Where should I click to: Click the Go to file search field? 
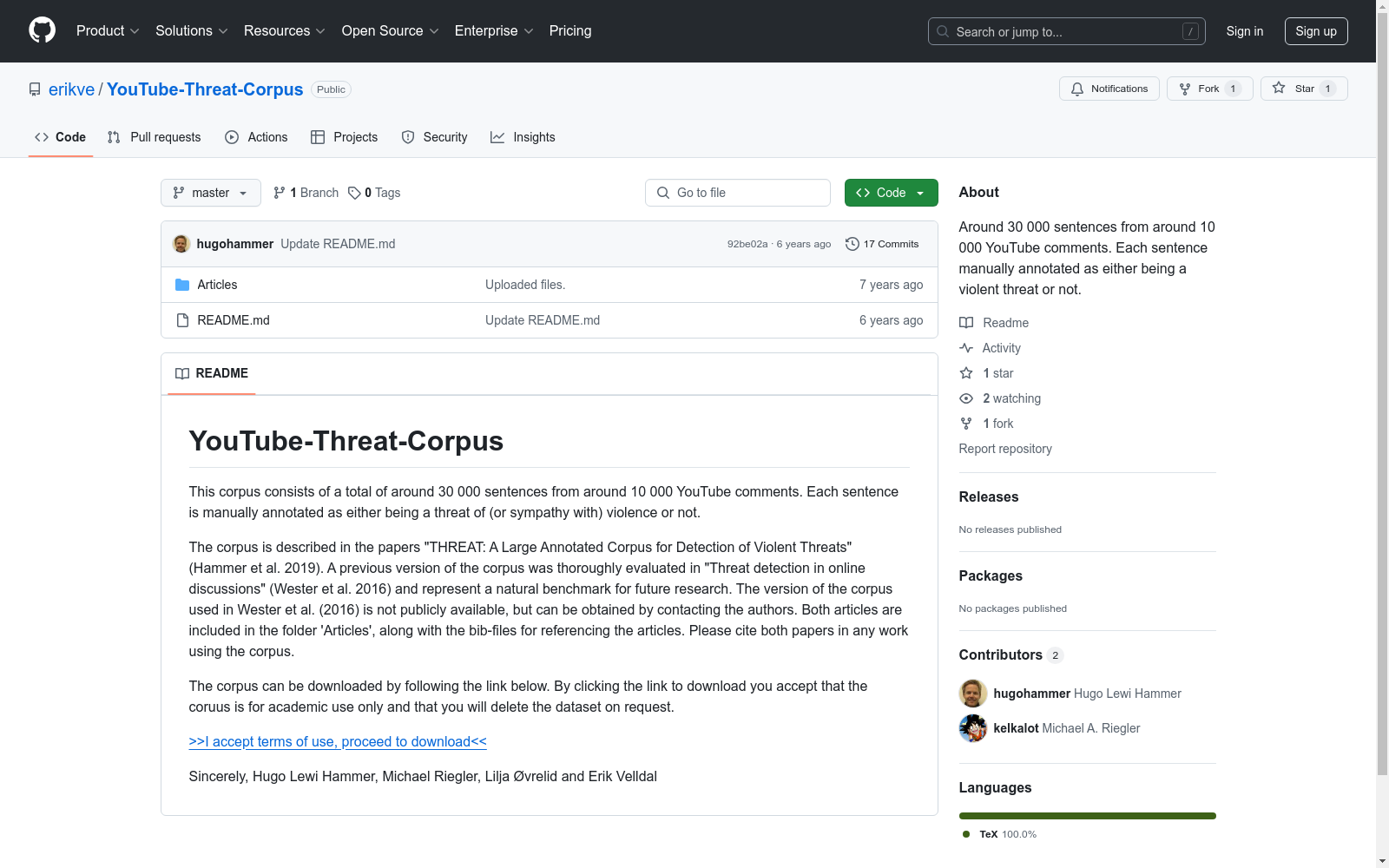(738, 193)
